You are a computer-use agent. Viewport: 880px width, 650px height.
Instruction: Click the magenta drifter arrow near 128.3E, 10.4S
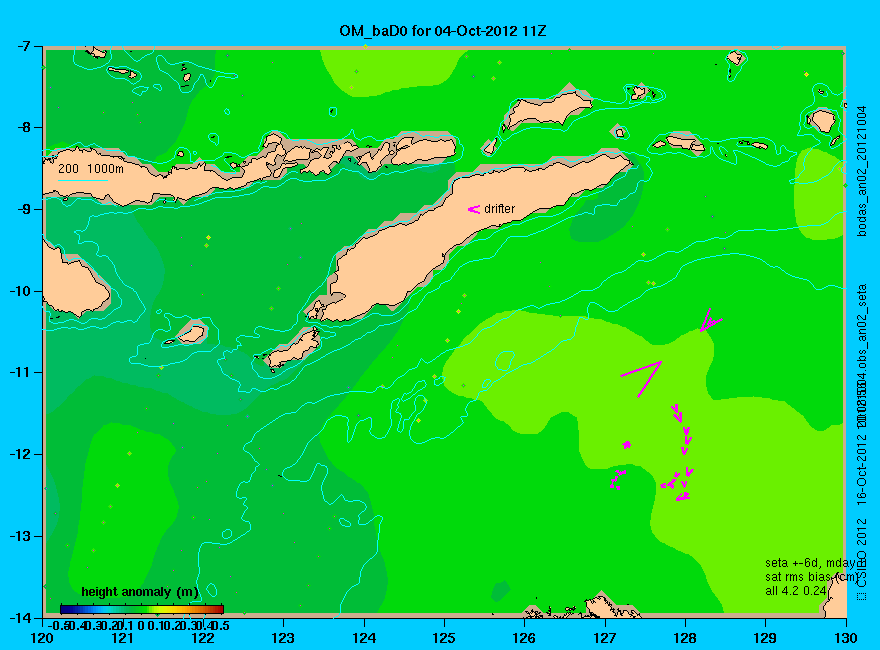pyautogui.click(x=711, y=319)
